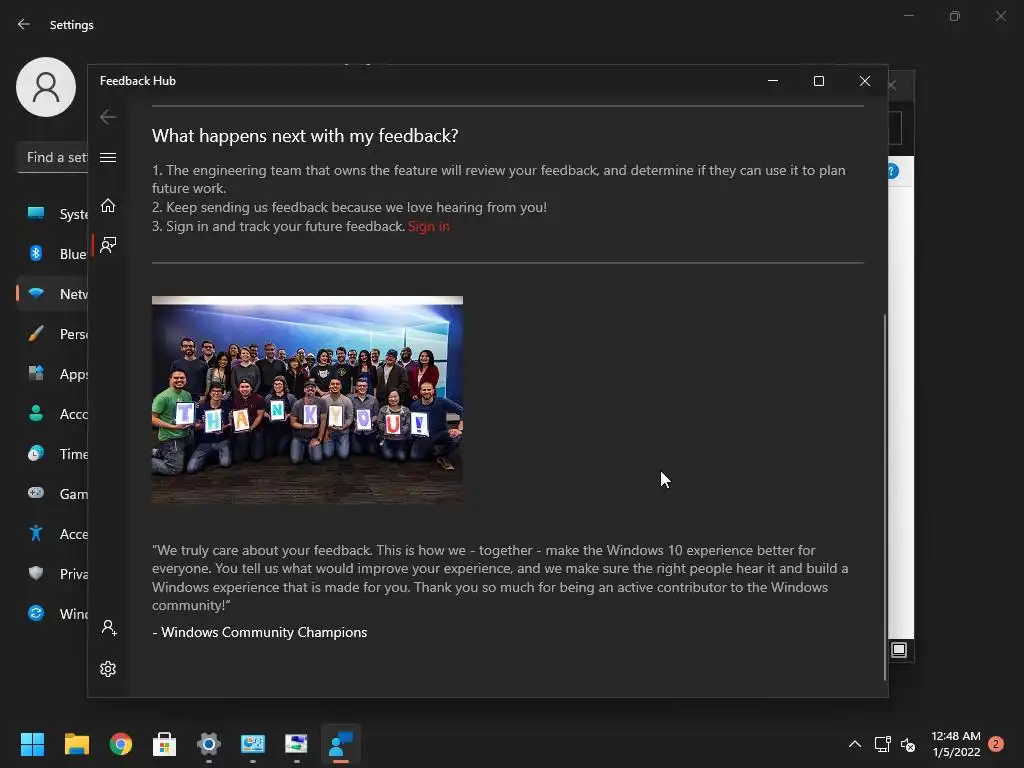
Task: Show hidden system tray icons
Action: tap(854, 744)
